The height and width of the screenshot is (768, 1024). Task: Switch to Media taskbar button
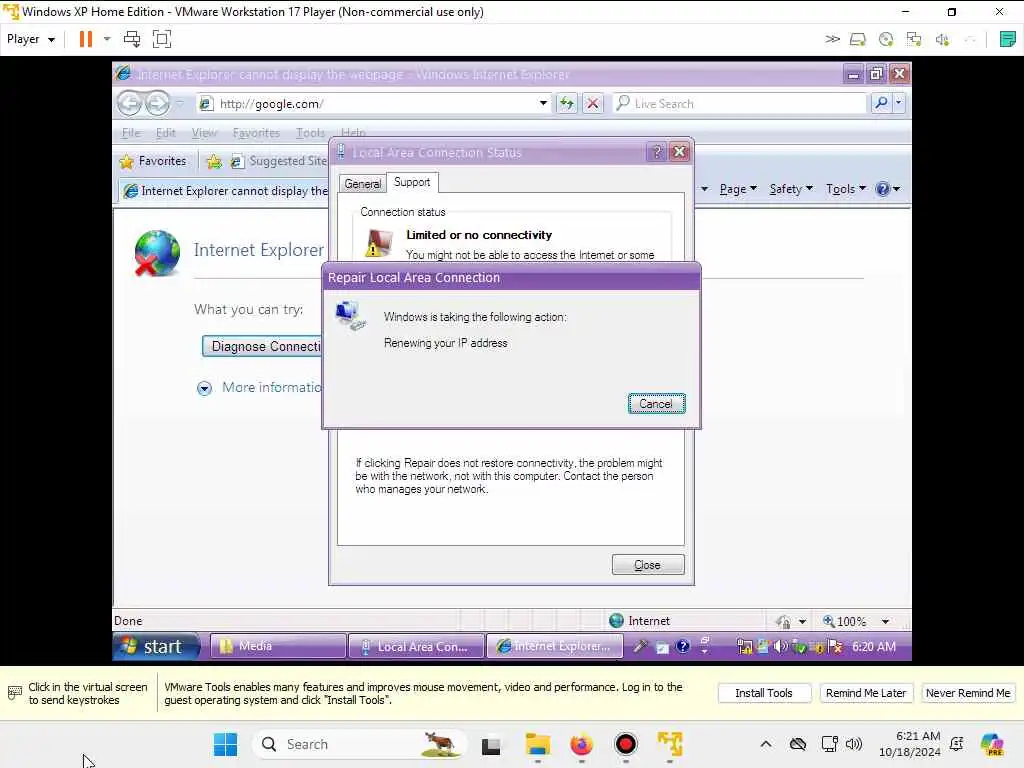tap(278, 647)
